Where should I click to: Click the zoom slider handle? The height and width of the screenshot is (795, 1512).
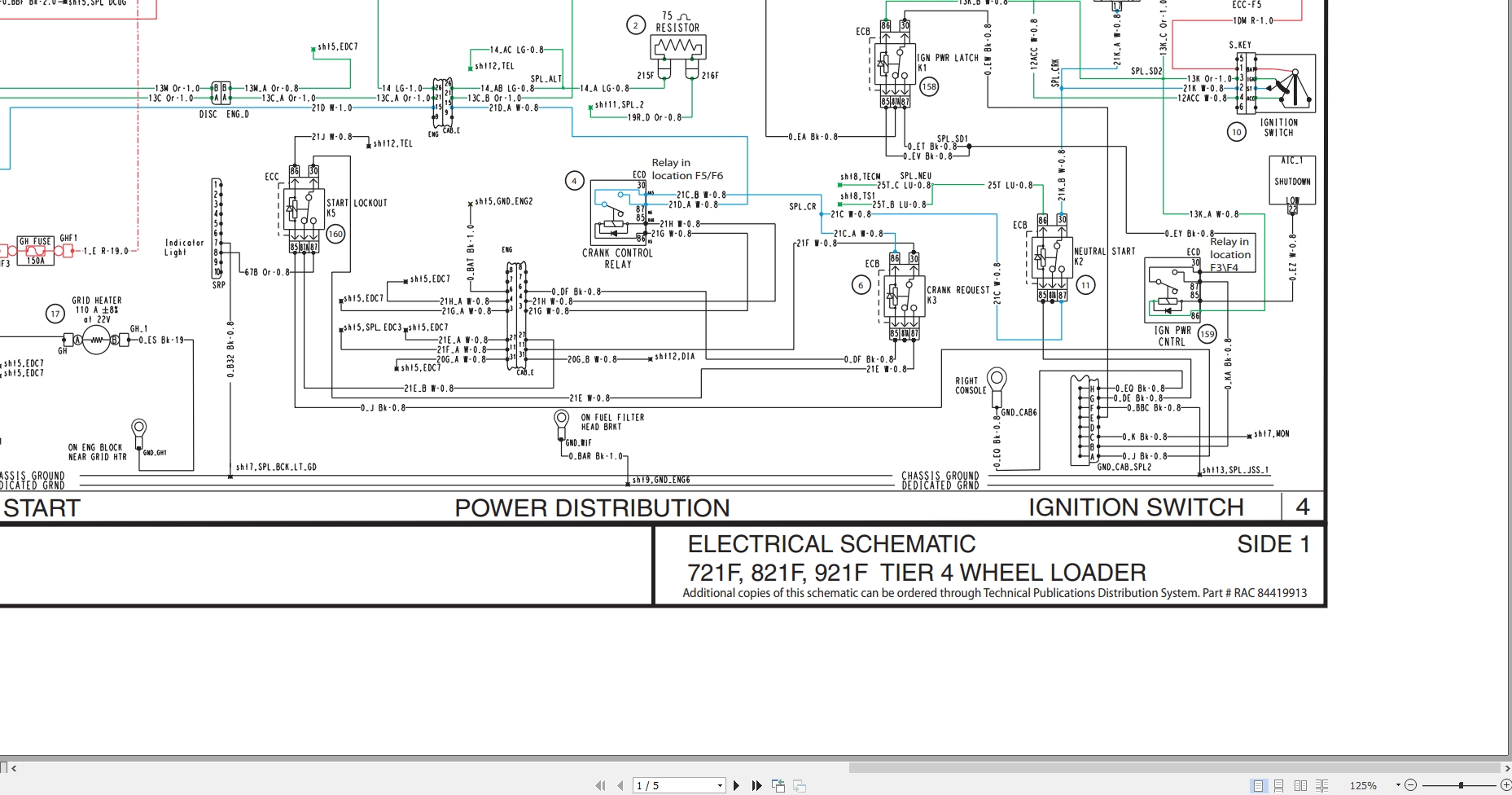point(1462,786)
